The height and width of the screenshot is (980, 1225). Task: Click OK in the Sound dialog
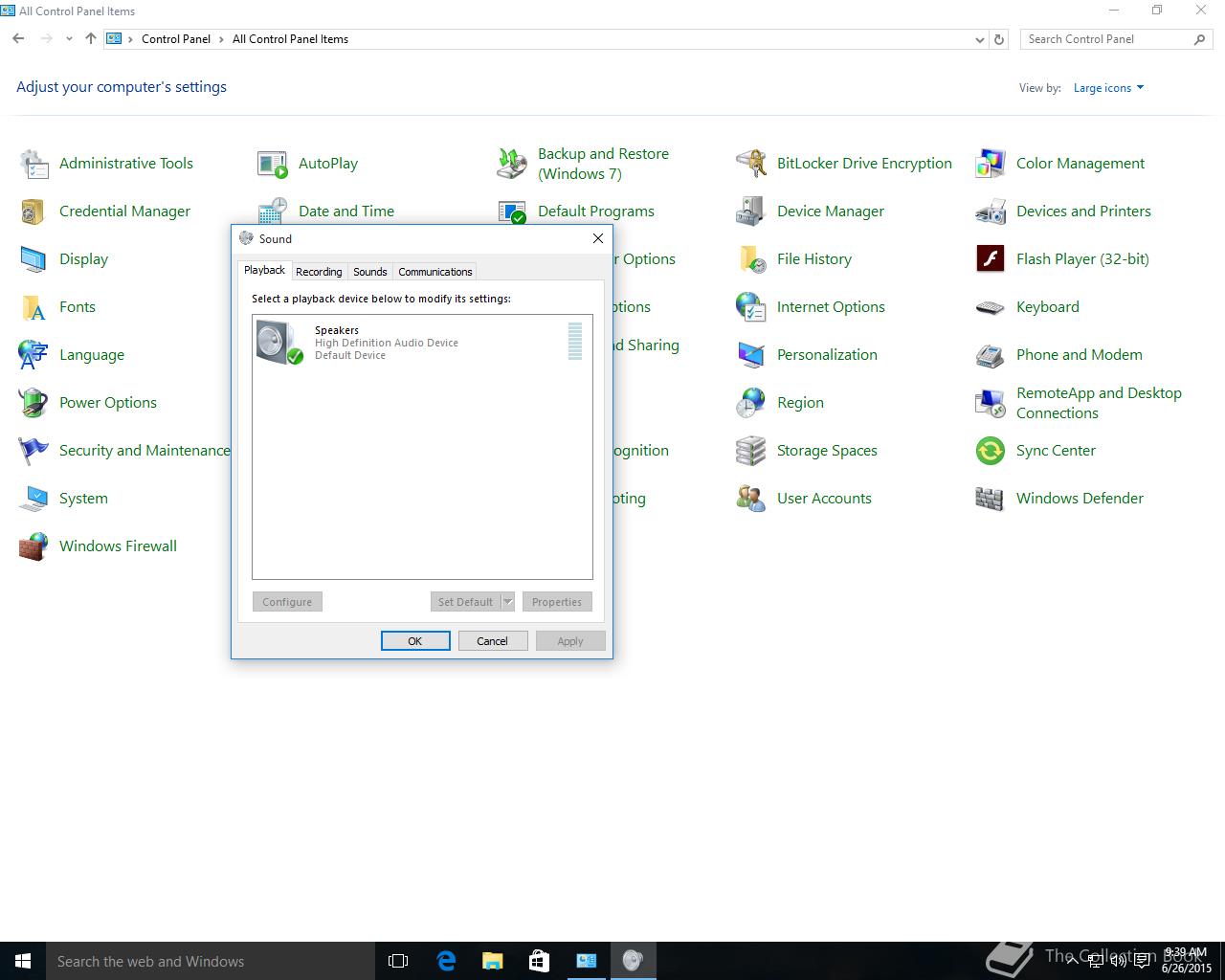(x=415, y=641)
